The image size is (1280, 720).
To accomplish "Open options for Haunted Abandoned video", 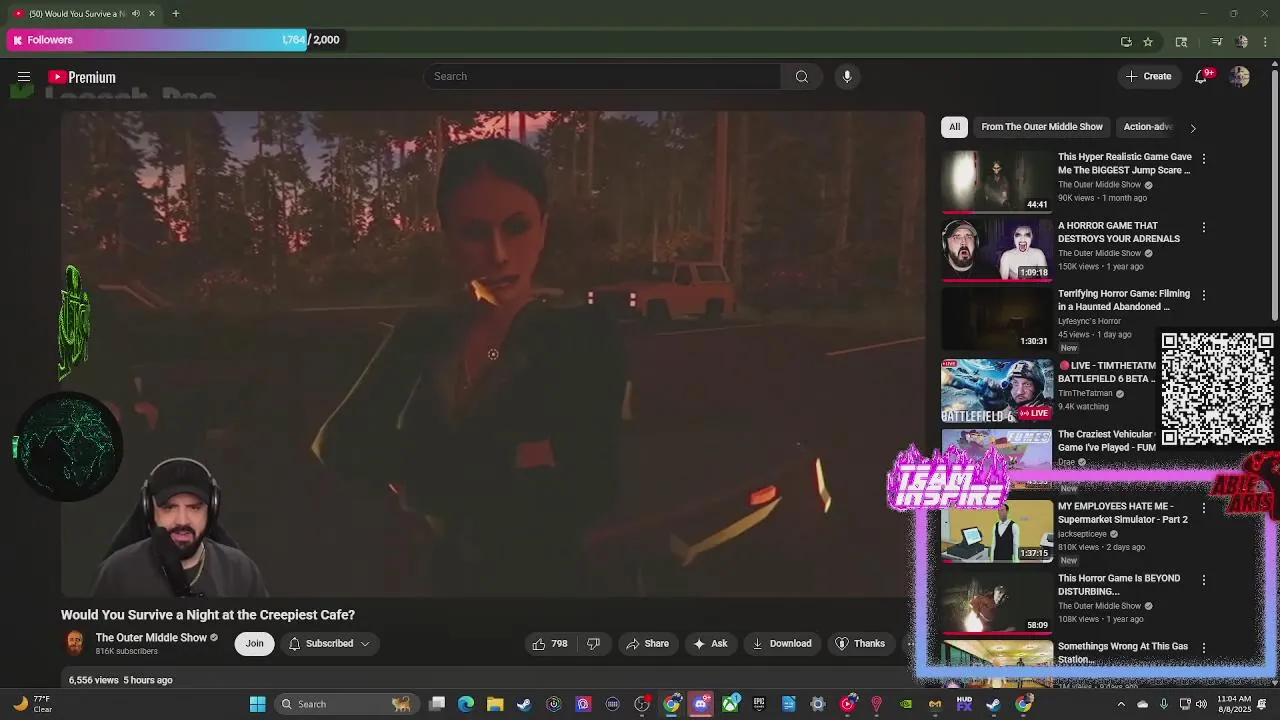I will tap(1204, 296).
